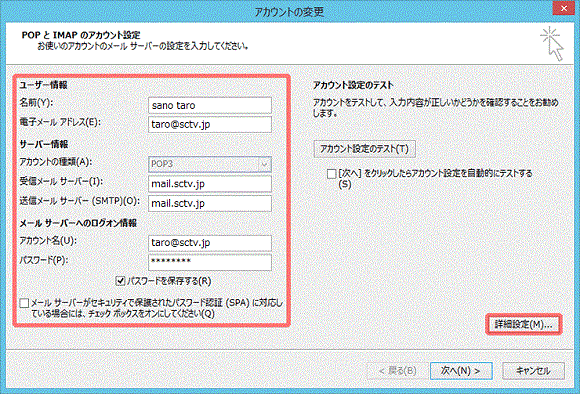Click アカウント設定のテスト(T) button

(x=364, y=149)
